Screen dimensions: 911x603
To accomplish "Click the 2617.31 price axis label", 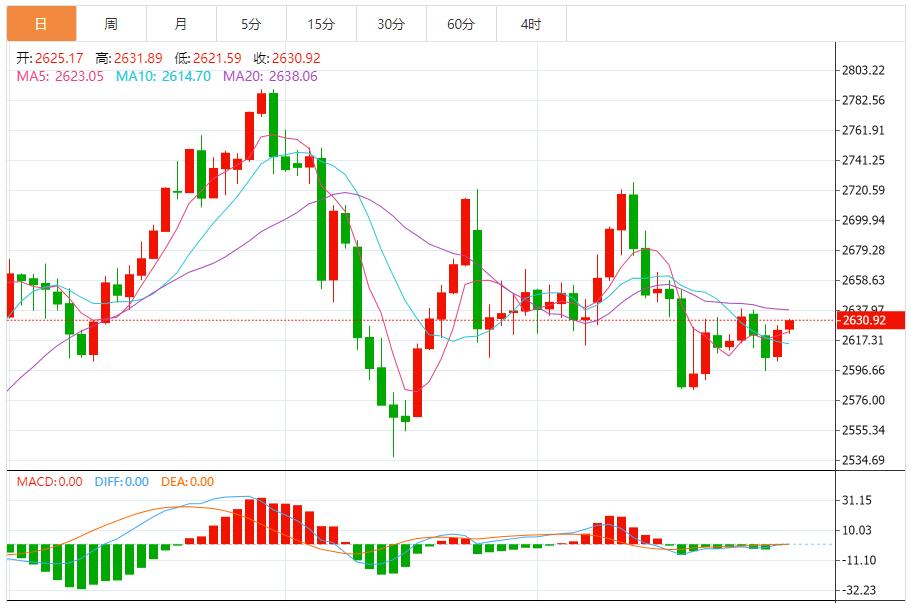I will 863,340.
